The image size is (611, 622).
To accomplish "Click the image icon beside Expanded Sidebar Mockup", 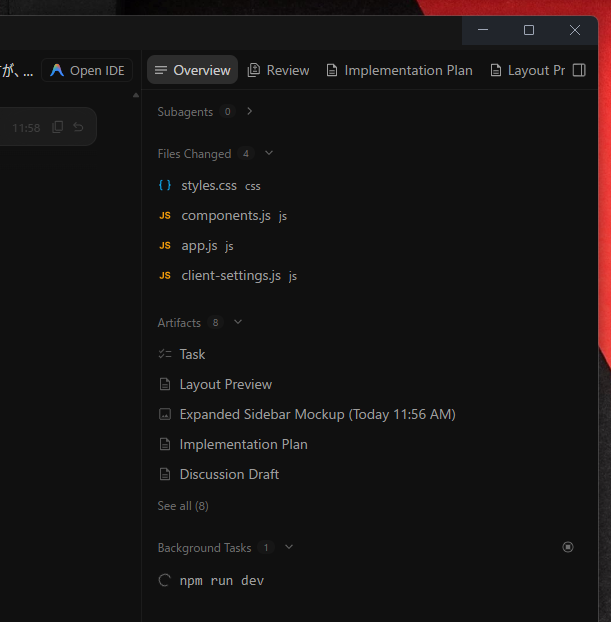I will [x=165, y=414].
